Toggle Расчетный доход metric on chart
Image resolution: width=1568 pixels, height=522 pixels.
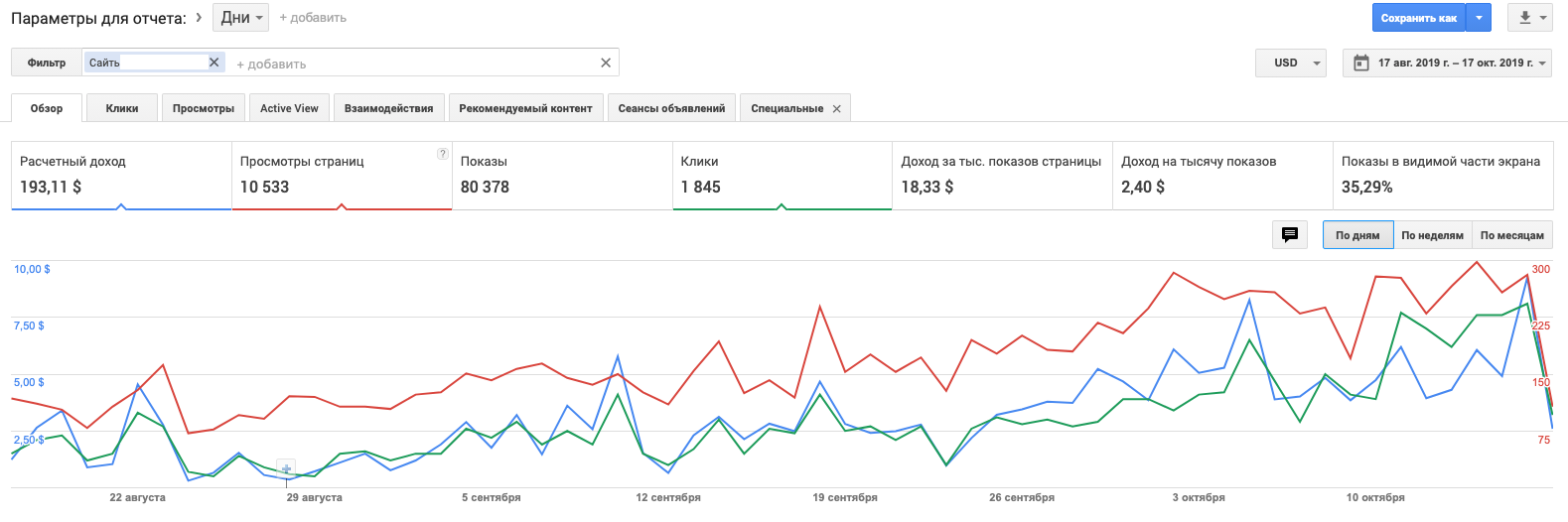[x=121, y=176]
